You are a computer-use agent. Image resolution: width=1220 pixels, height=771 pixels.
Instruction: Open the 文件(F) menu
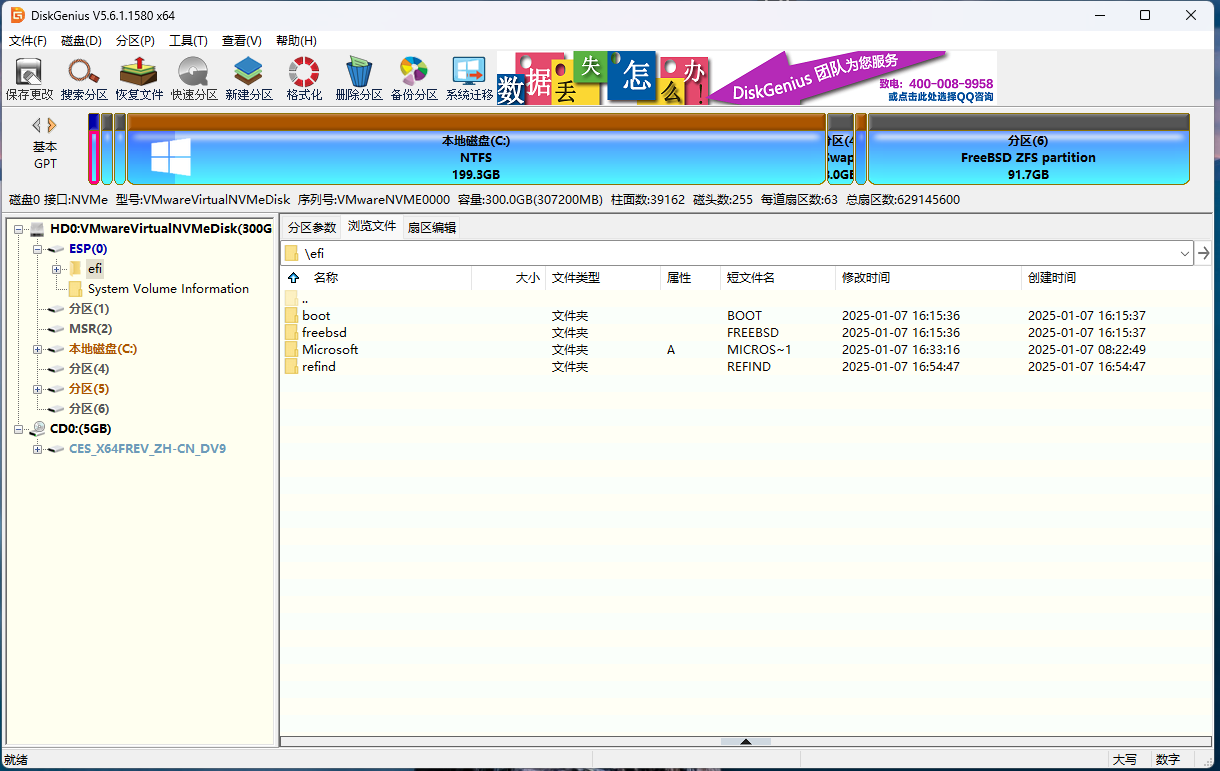[28, 41]
